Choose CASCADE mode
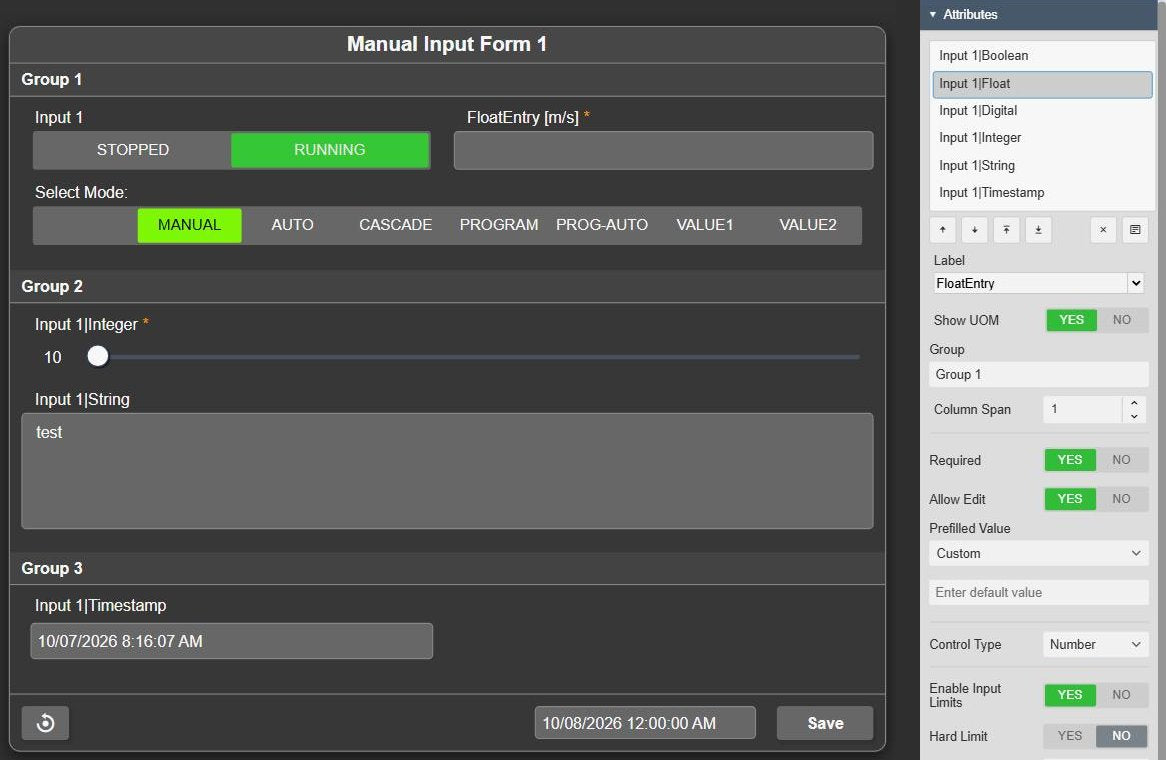 pyautogui.click(x=396, y=225)
